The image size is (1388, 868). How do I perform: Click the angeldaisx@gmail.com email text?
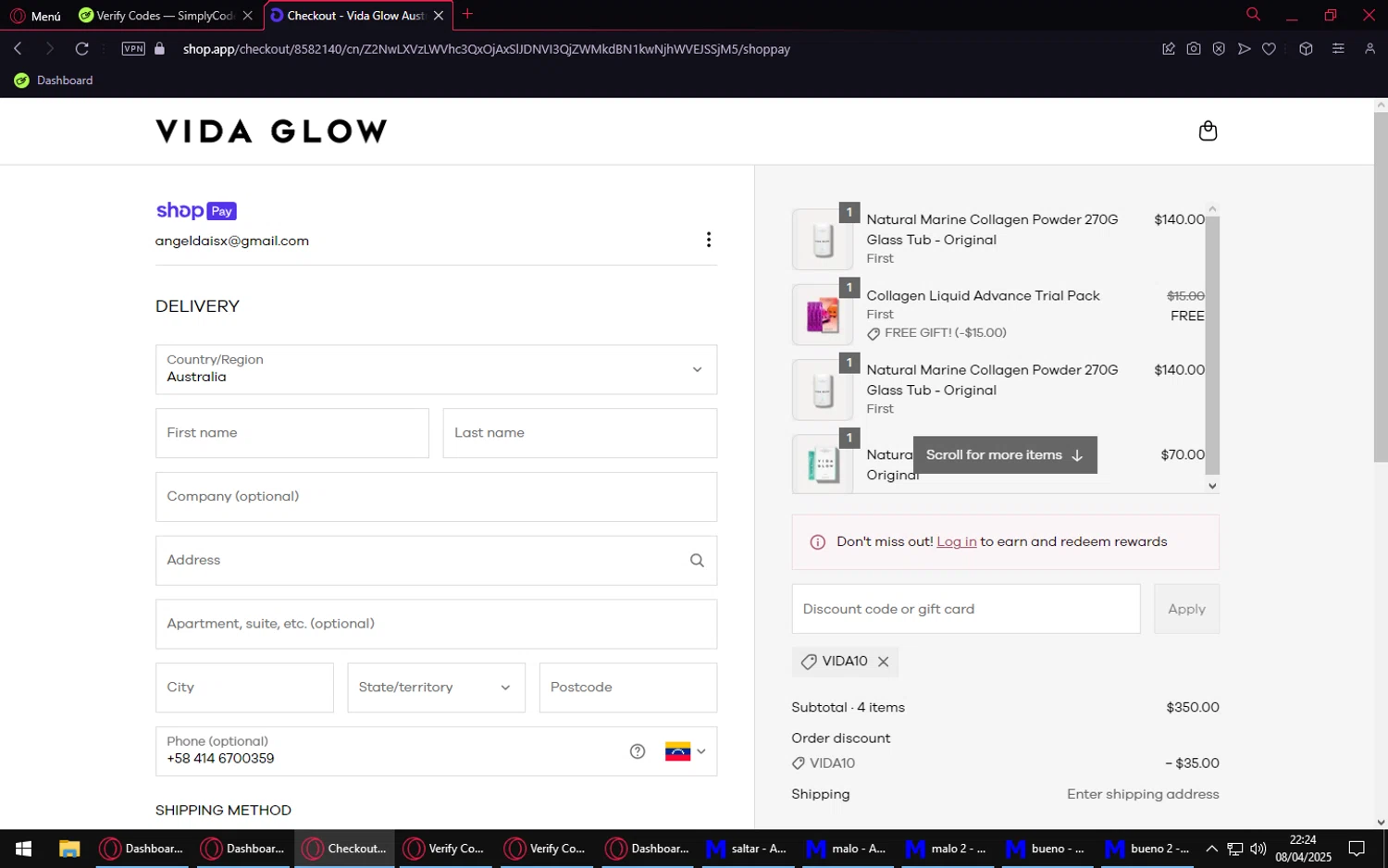click(x=232, y=241)
